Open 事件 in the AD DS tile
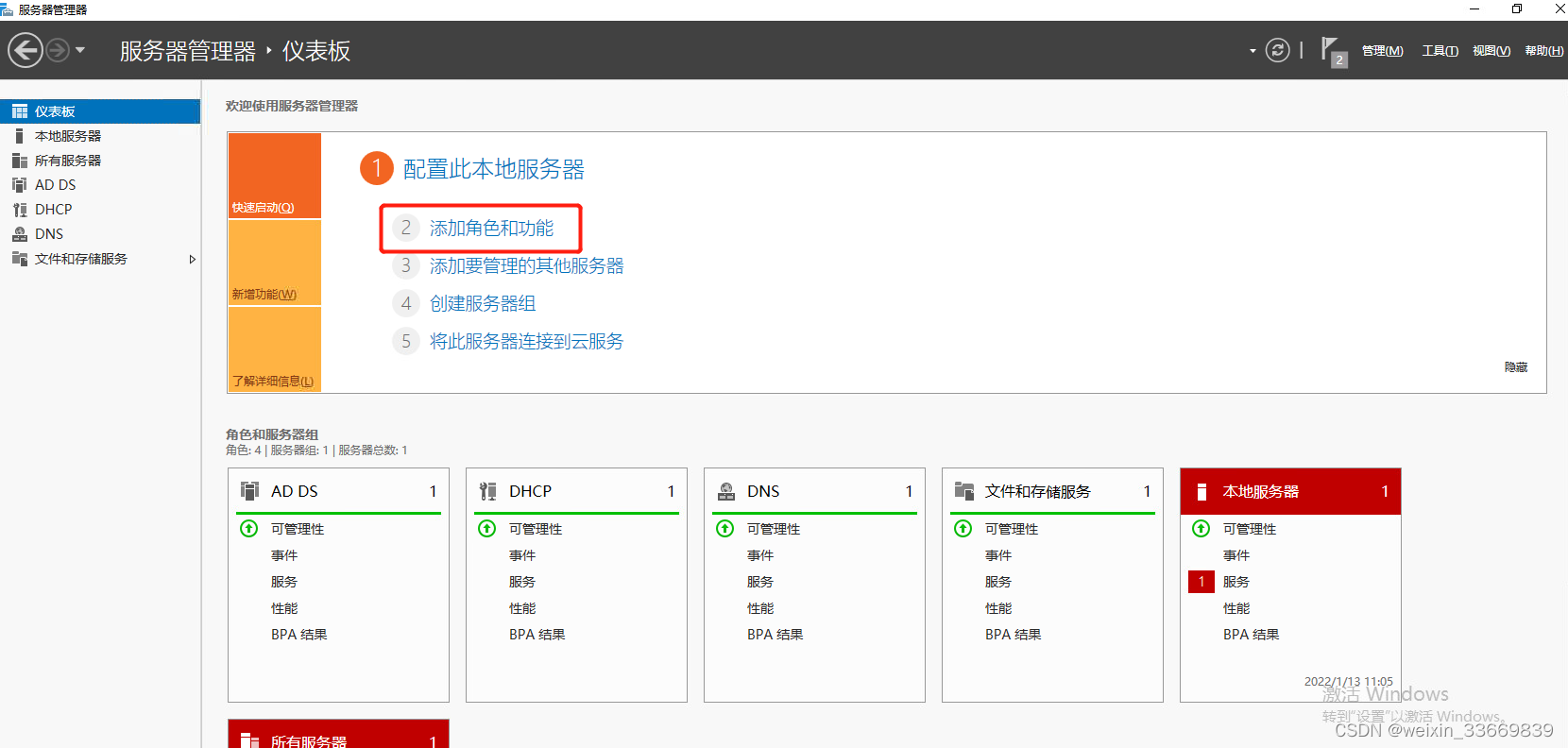Screen dimensions: 1568x748 pyautogui.click(x=284, y=555)
